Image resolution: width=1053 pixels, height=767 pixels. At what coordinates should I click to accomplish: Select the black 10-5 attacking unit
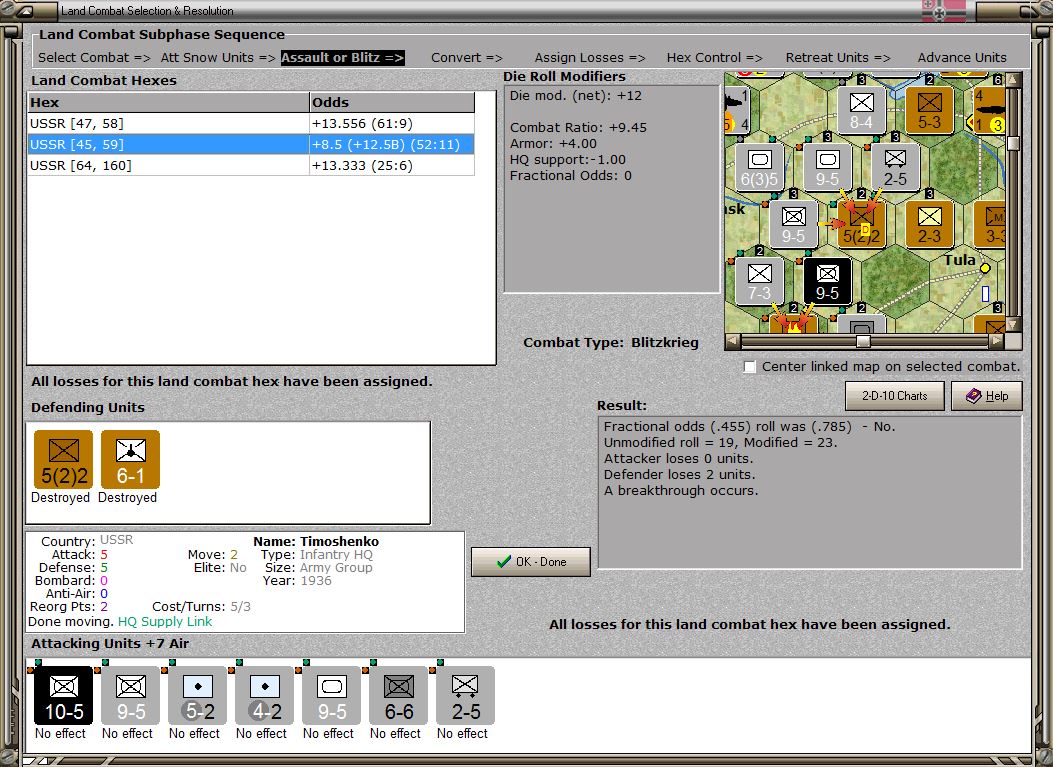[x=64, y=696]
